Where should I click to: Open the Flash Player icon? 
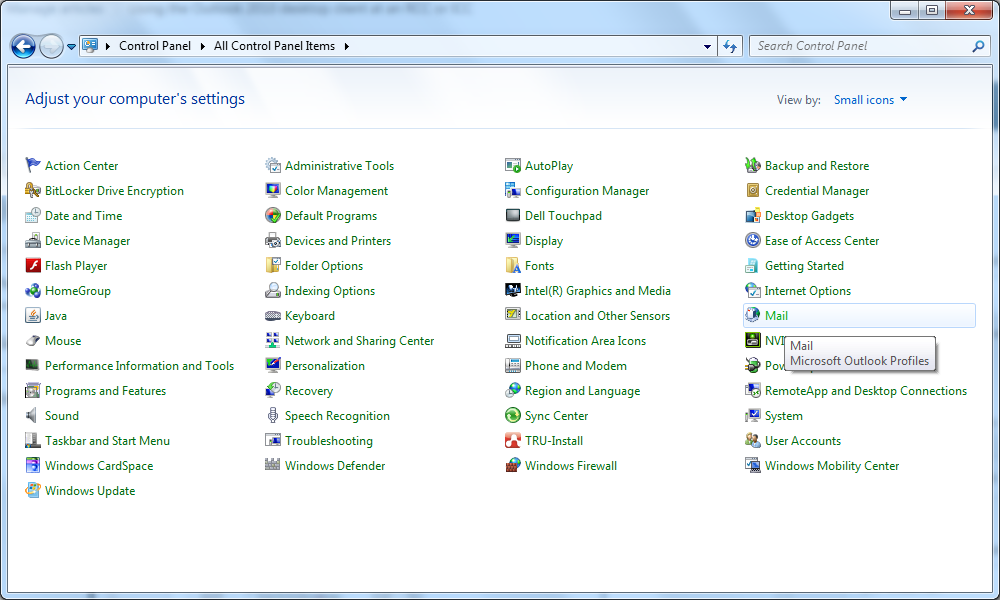point(33,266)
